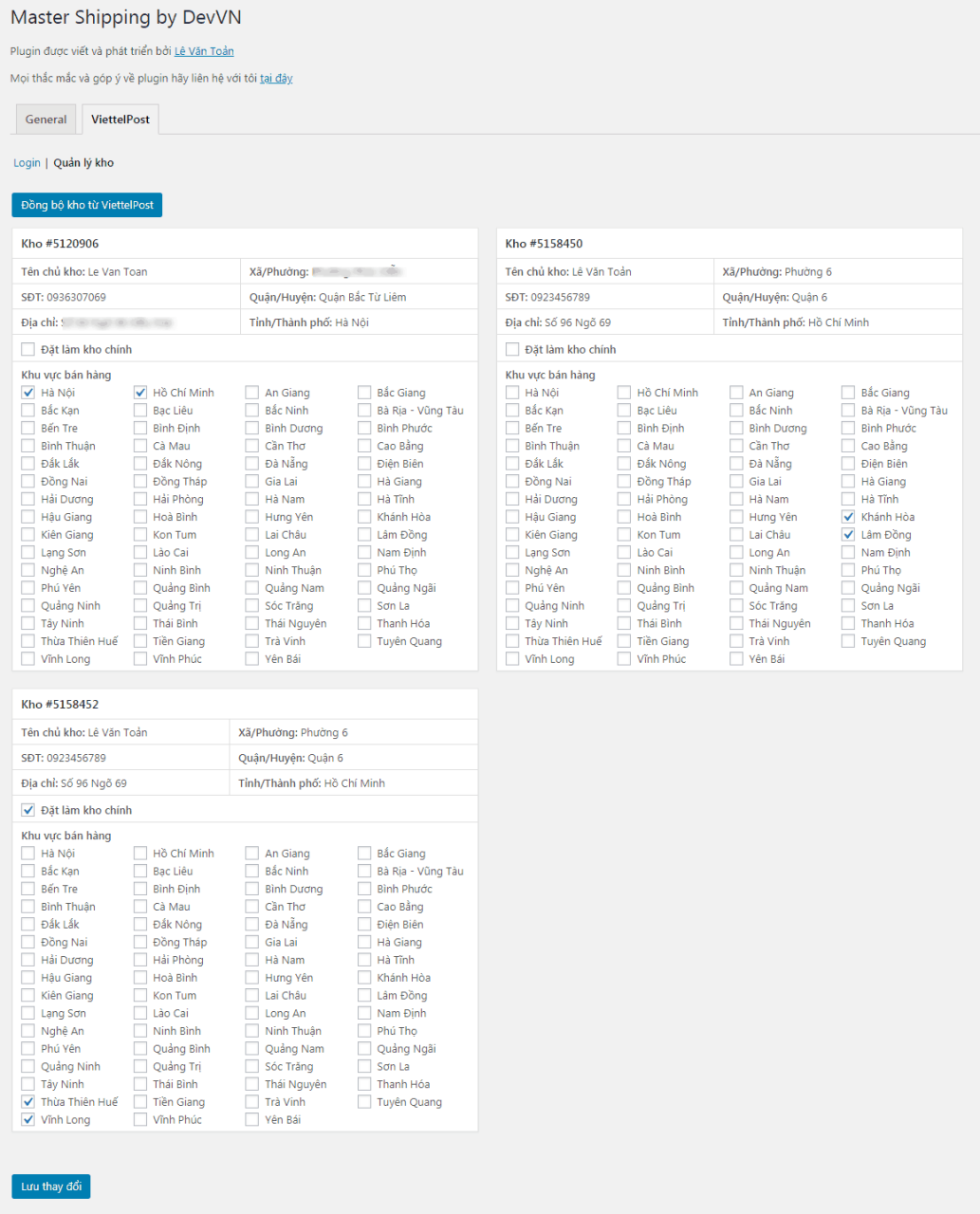Image resolution: width=980 pixels, height=1214 pixels.
Task: Select Tuyên Quang in Kho #5158452
Action: [x=364, y=1102]
